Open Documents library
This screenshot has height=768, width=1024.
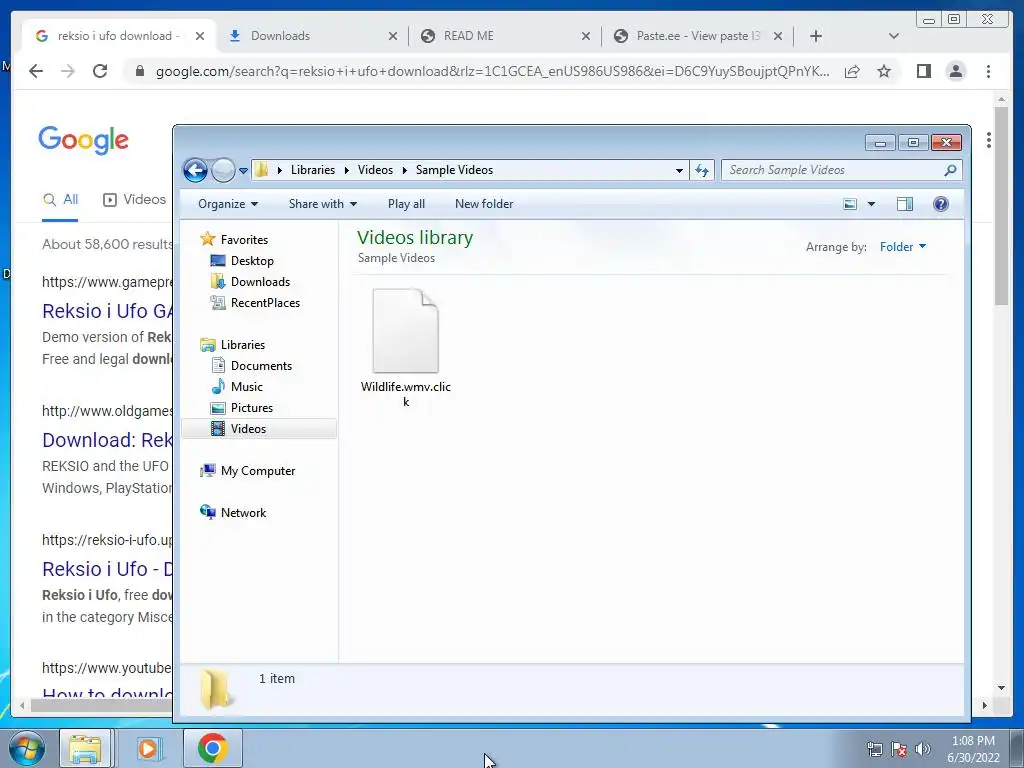(x=261, y=366)
